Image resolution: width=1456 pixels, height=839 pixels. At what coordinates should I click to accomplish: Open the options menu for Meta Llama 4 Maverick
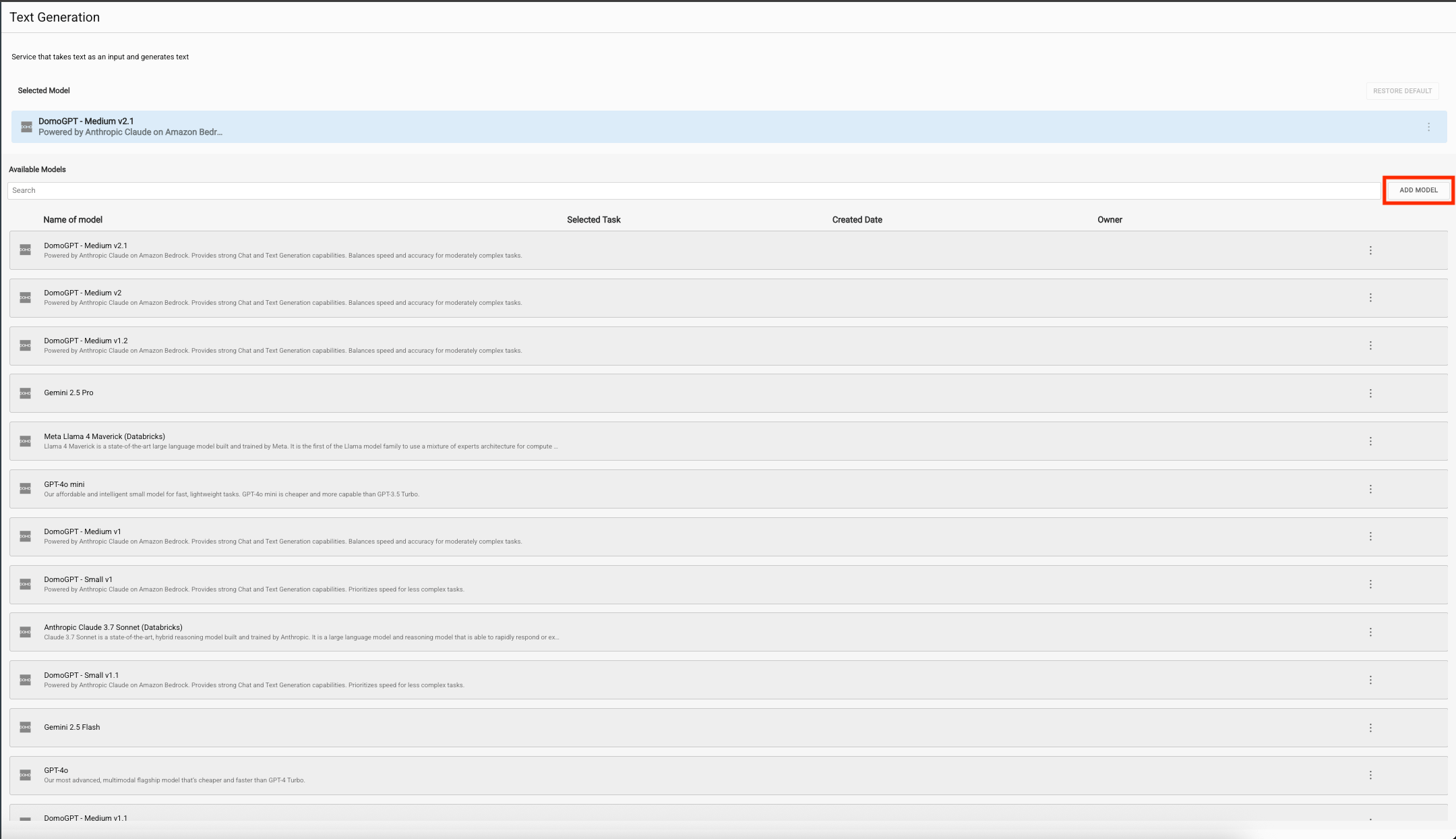tap(1370, 441)
